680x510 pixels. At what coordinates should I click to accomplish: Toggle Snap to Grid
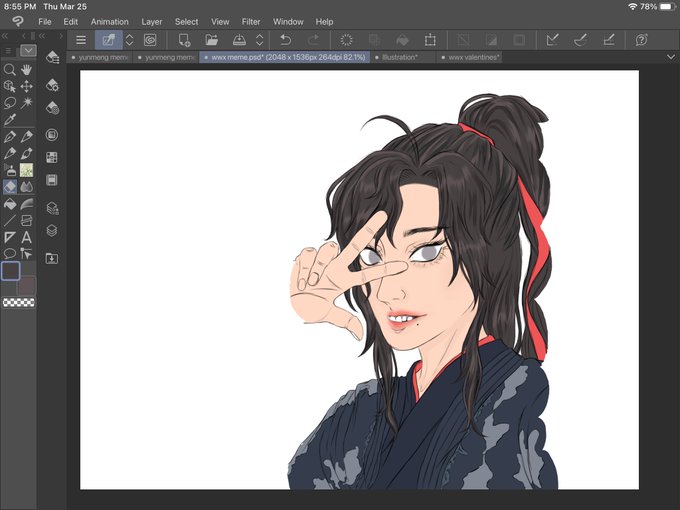609,40
